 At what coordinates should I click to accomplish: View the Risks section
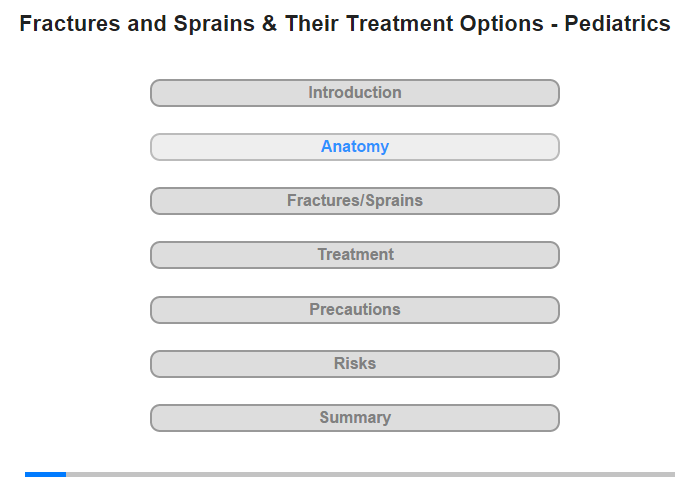click(354, 364)
